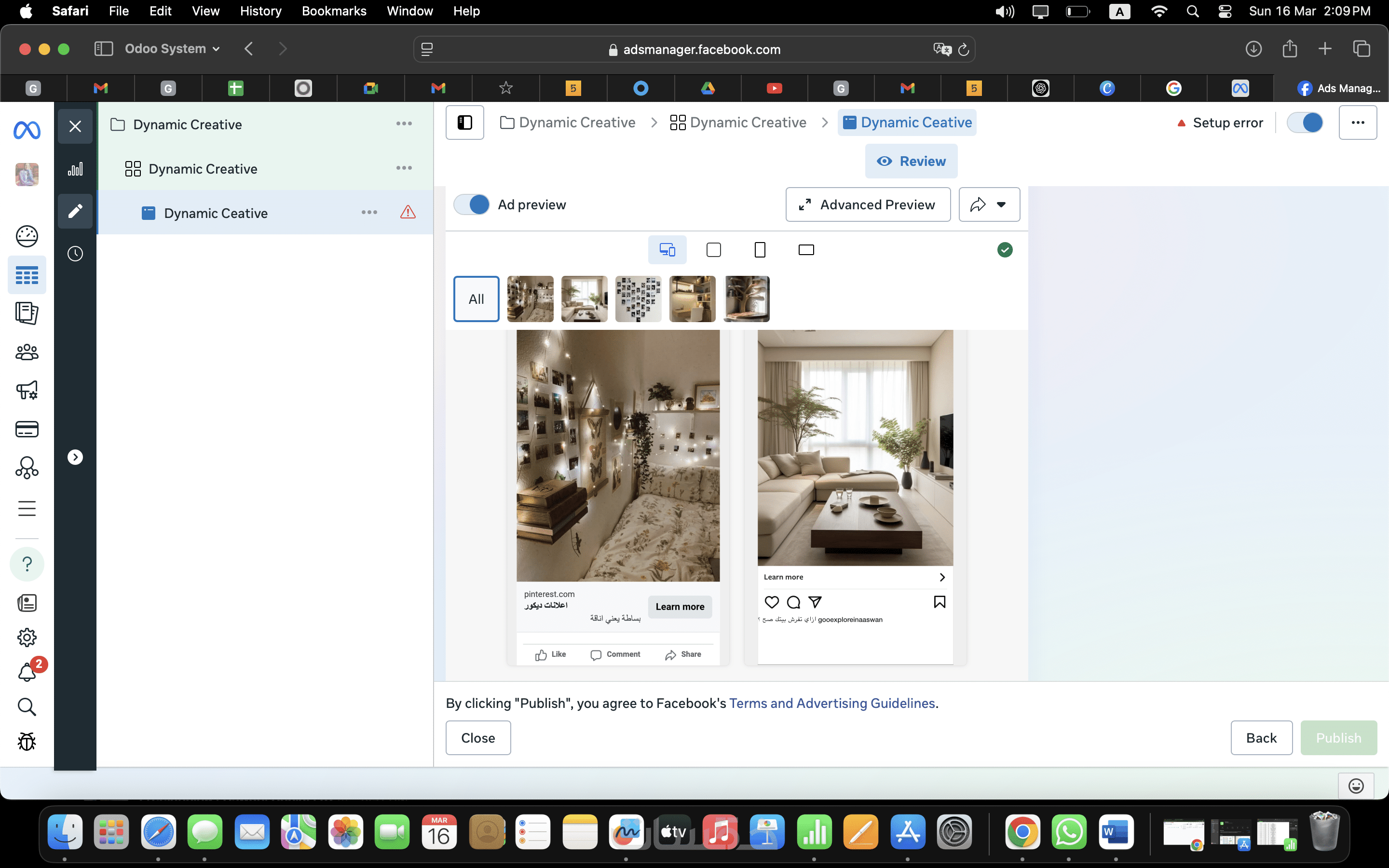Open the notifications bell icon
1389x868 pixels.
pos(27,672)
